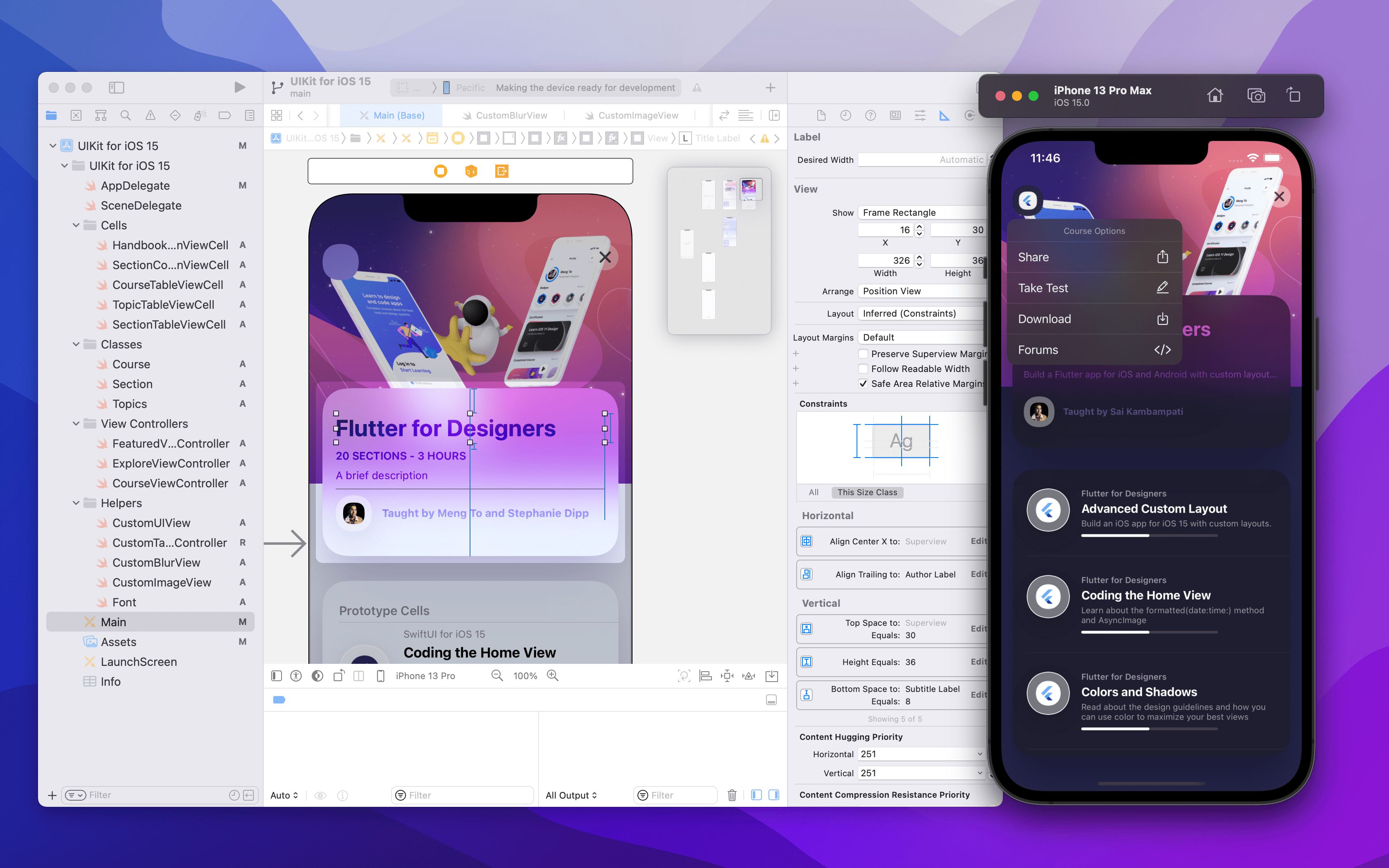Enable Preserve Superview Margins checkbox
This screenshot has width=1389, height=868.
click(863, 354)
